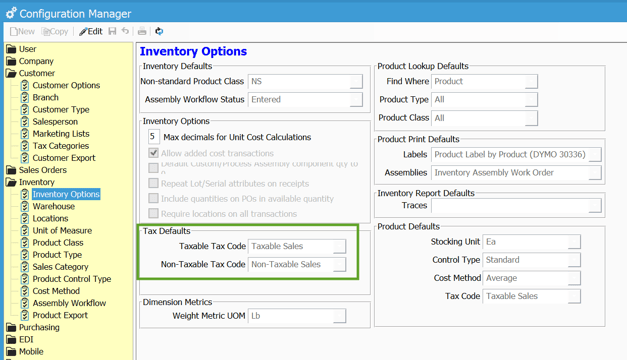Click the Product Export clipboard icon
This screenshot has width=627, height=360.
(25, 315)
